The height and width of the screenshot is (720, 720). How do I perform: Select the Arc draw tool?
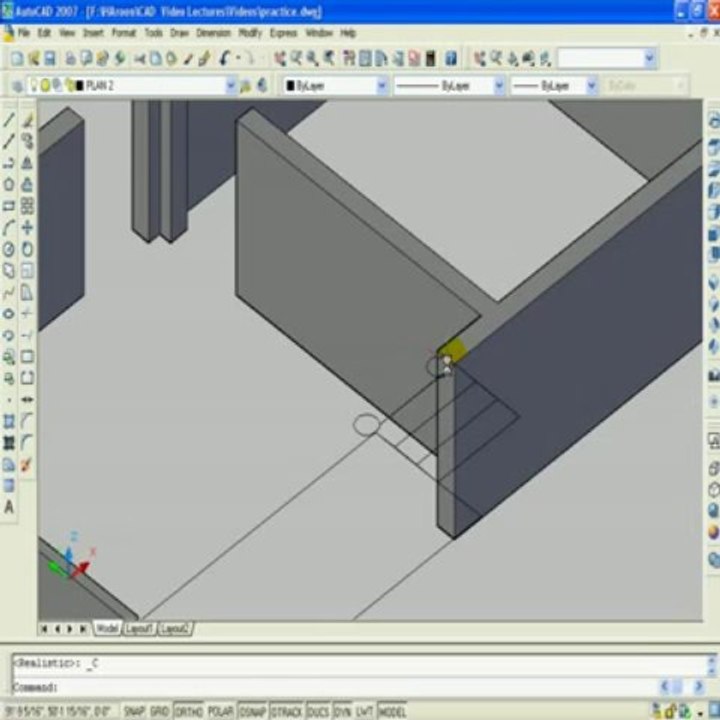[9, 228]
